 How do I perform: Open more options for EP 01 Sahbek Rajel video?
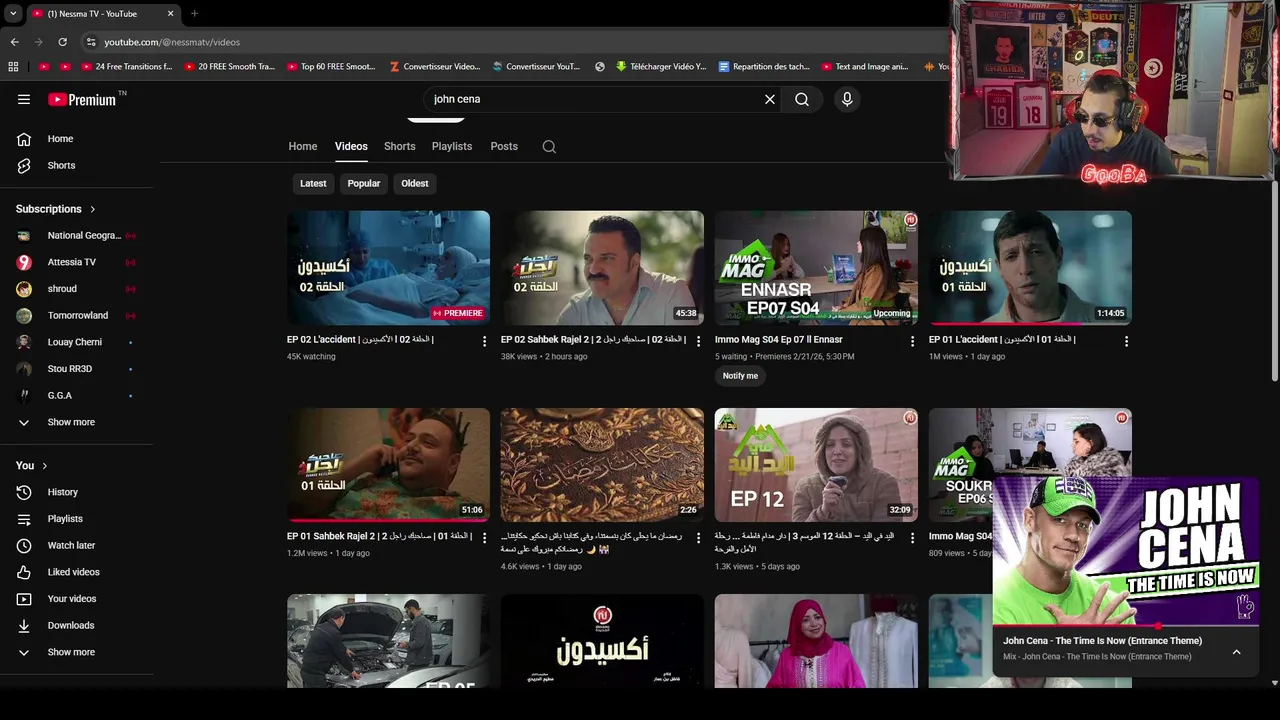(485, 538)
